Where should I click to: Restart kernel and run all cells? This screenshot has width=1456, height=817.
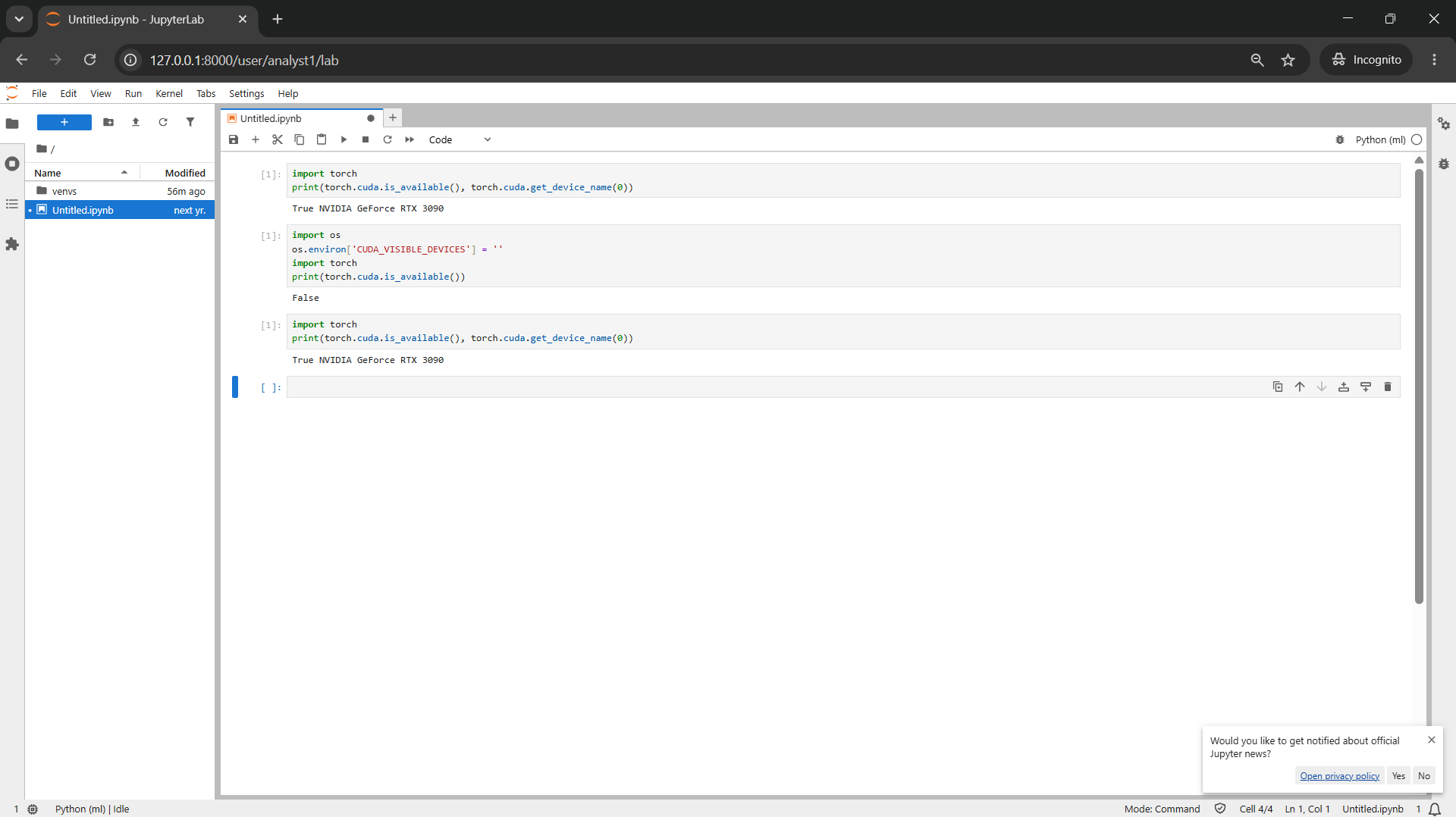click(409, 139)
